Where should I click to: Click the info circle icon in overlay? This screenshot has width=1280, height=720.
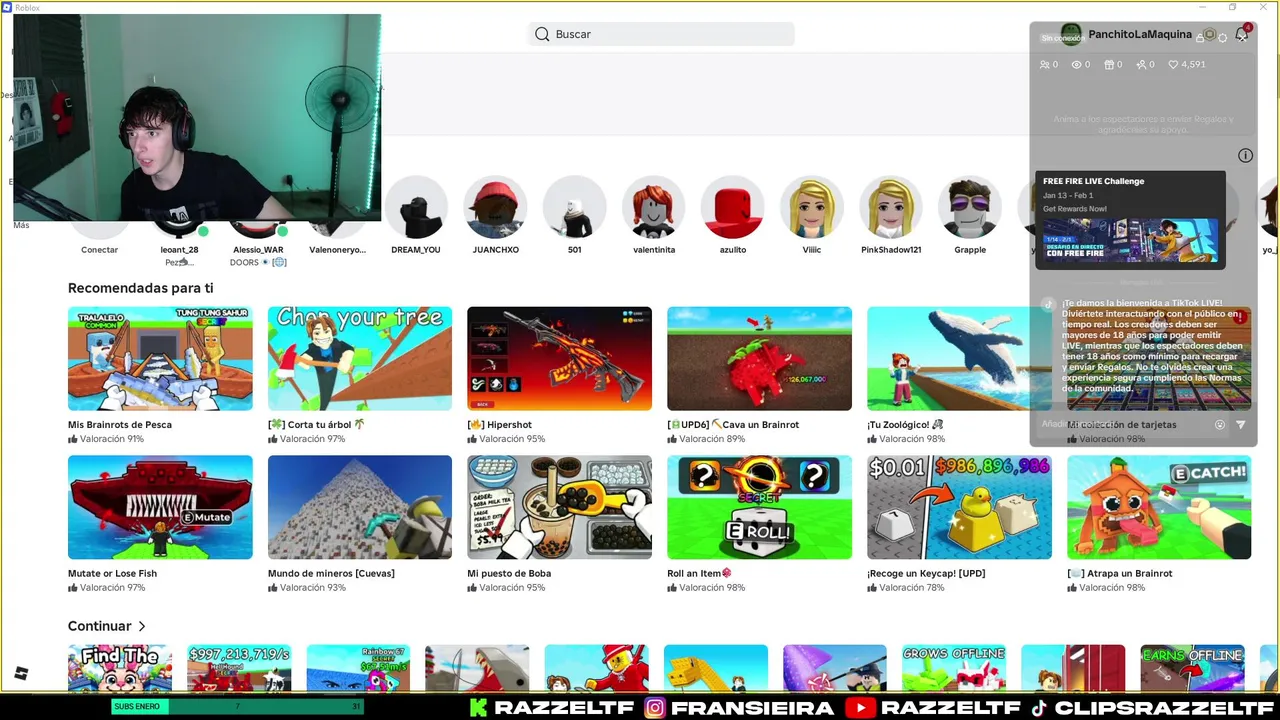1245,155
